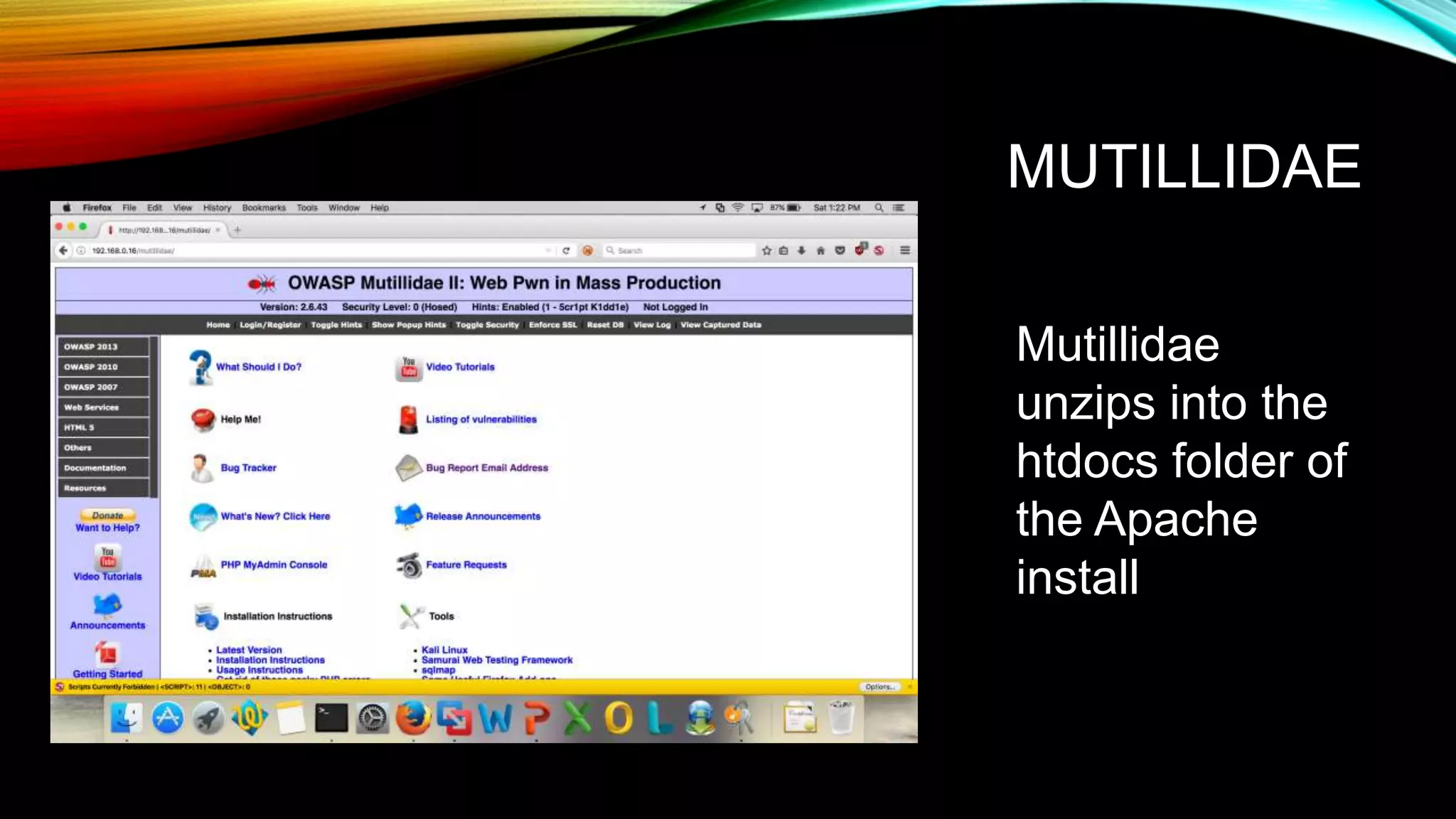This screenshot has width=1456, height=819.
Task: Click Reset DB in the navigation bar
Action: pos(605,325)
